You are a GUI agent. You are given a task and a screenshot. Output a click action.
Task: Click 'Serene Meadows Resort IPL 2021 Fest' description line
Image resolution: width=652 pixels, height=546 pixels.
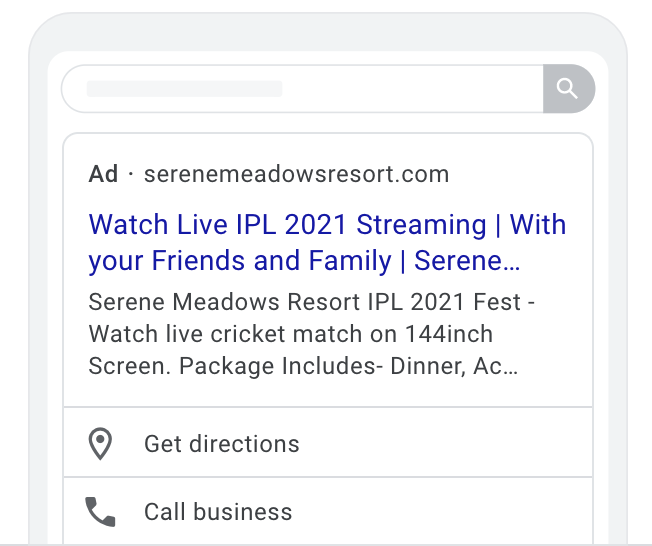coord(305,301)
